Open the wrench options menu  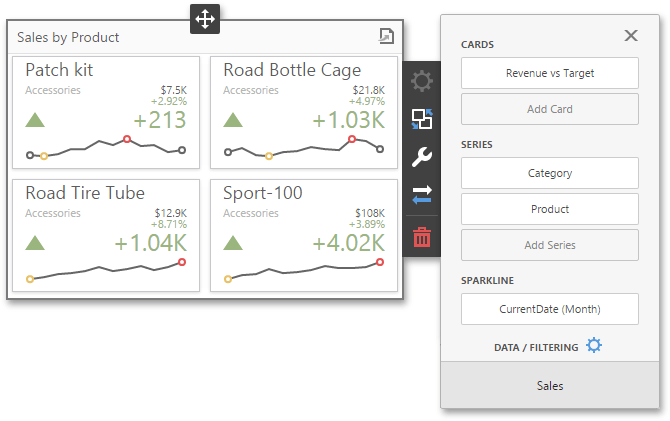[422, 157]
